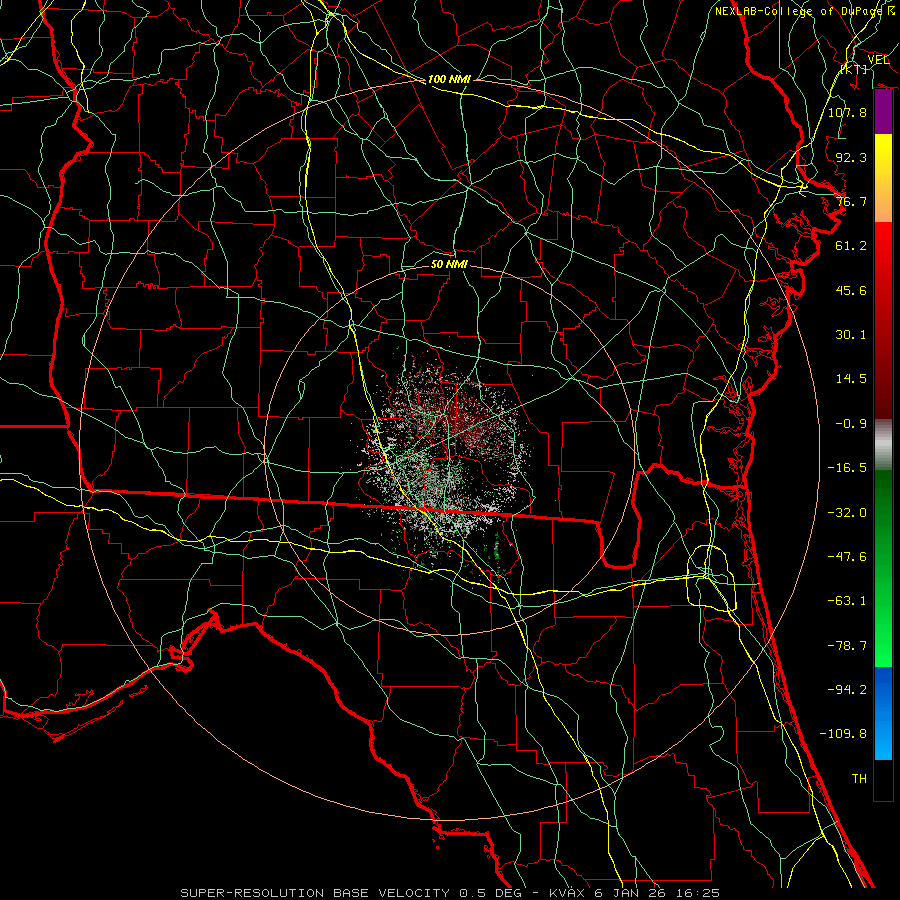Click the -32.0 velocity scale value
The width and height of the screenshot is (900, 900).
coord(847,513)
